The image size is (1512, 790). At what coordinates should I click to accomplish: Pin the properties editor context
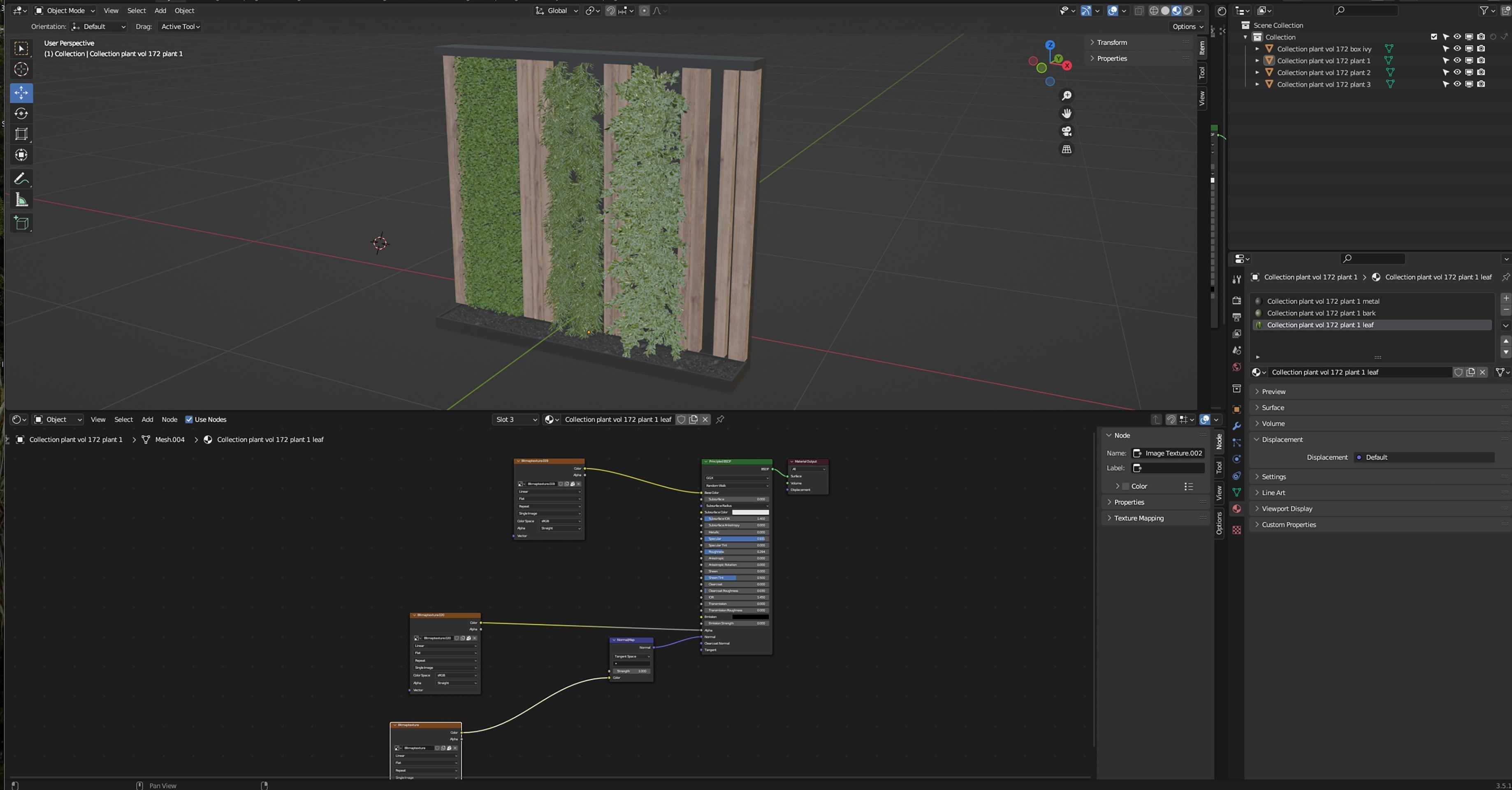pos(1505,277)
